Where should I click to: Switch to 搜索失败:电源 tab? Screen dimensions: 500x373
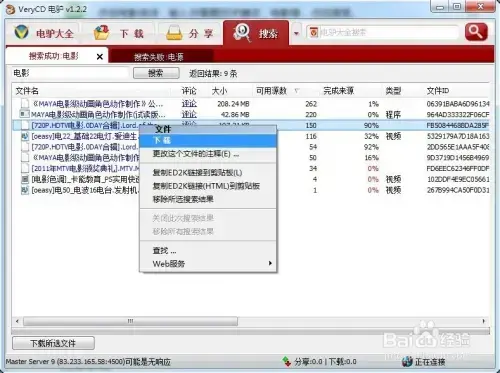(159, 57)
